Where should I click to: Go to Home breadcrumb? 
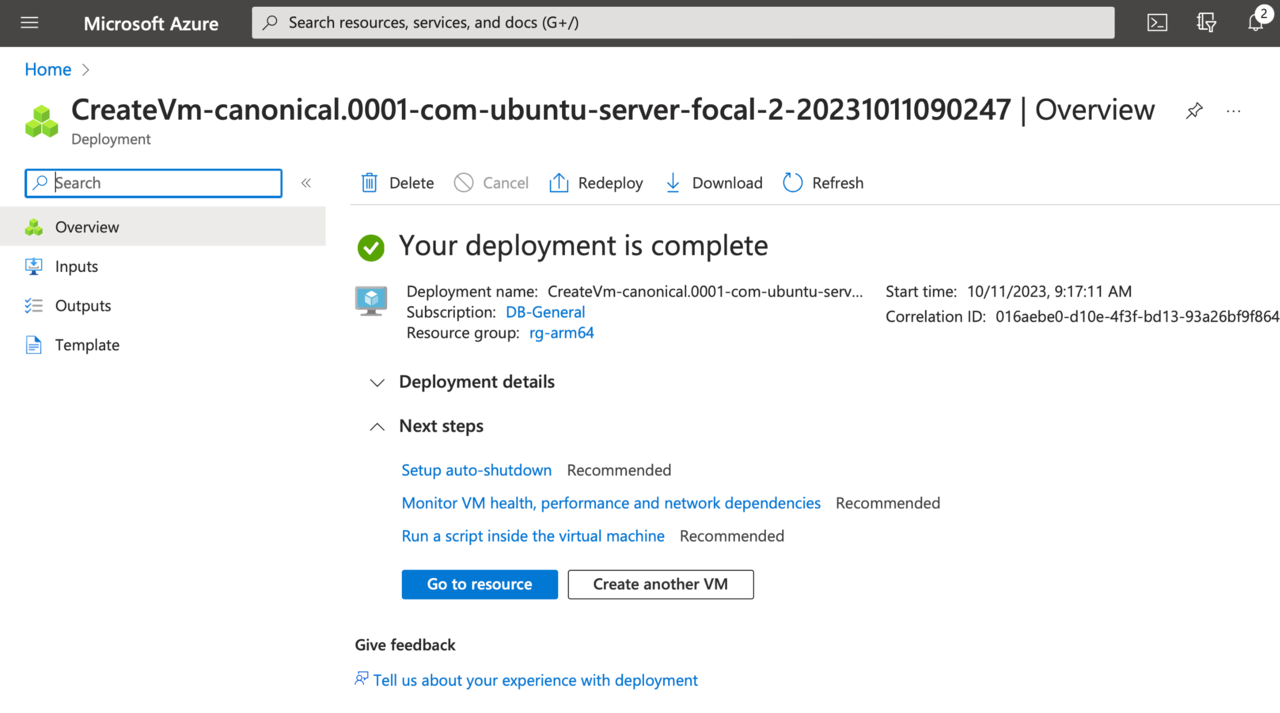point(48,69)
